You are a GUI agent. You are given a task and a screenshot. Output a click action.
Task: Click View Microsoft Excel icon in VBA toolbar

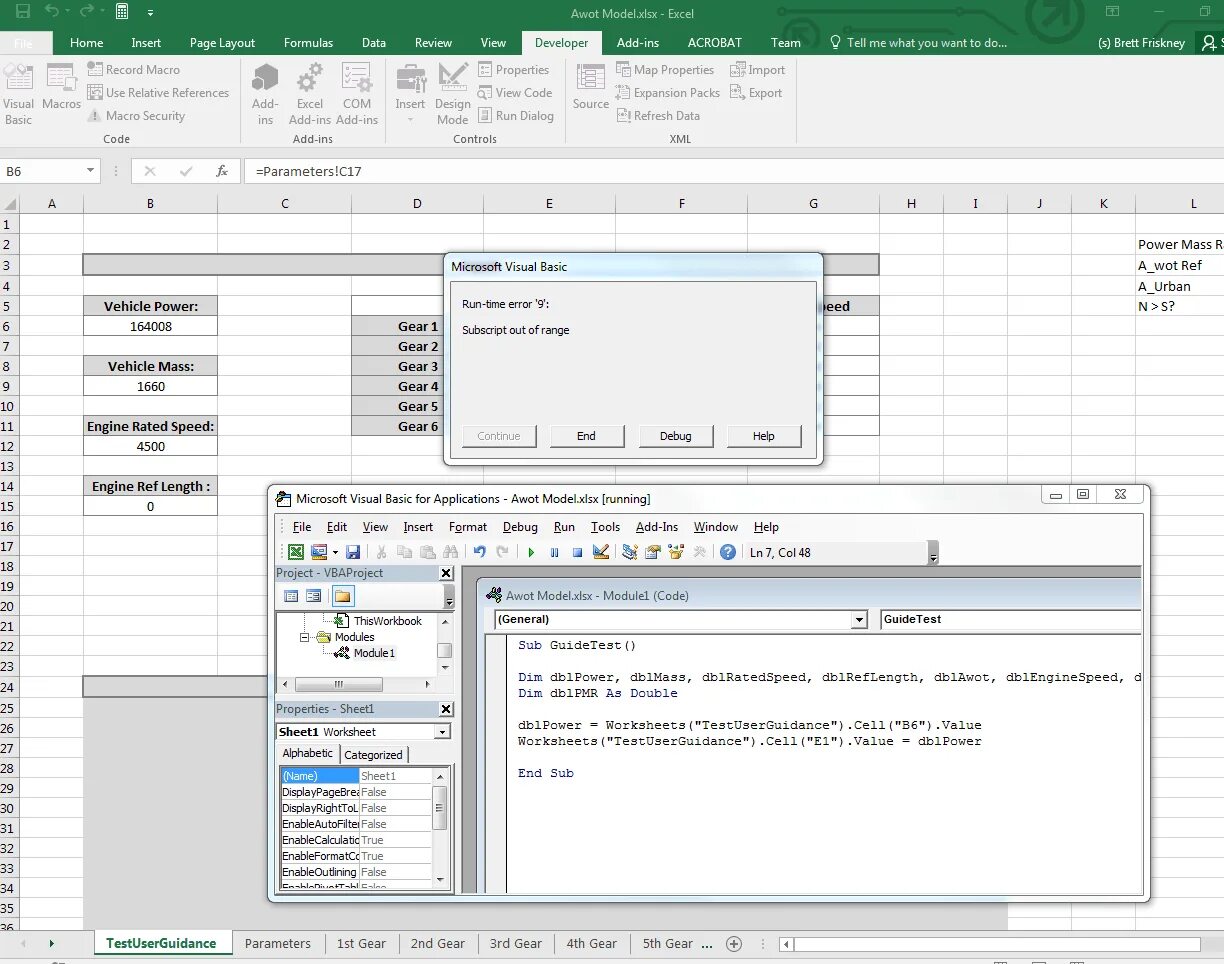coord(297,552)
